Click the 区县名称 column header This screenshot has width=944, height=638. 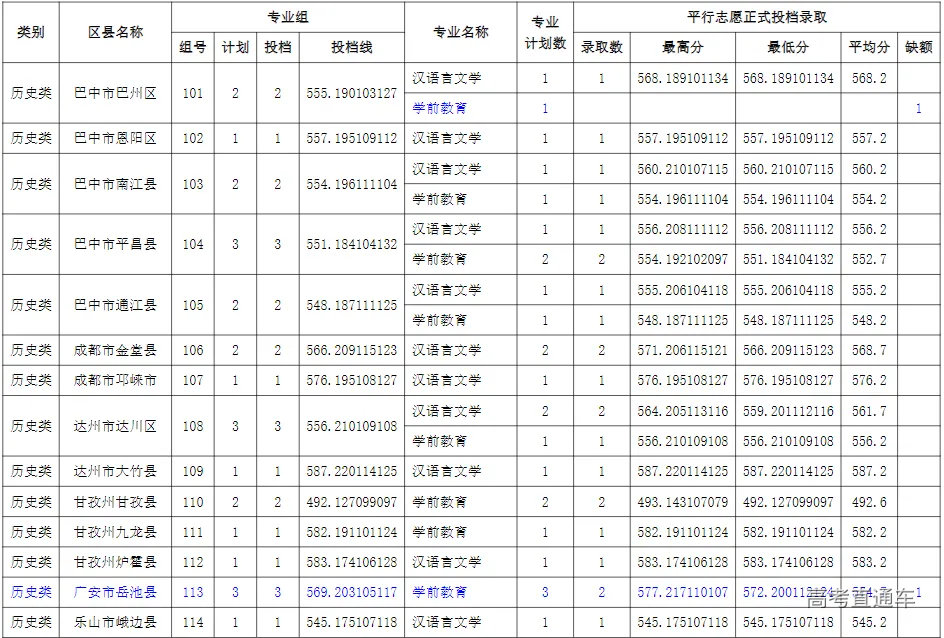pyautogui.click(x=115, y=32)
